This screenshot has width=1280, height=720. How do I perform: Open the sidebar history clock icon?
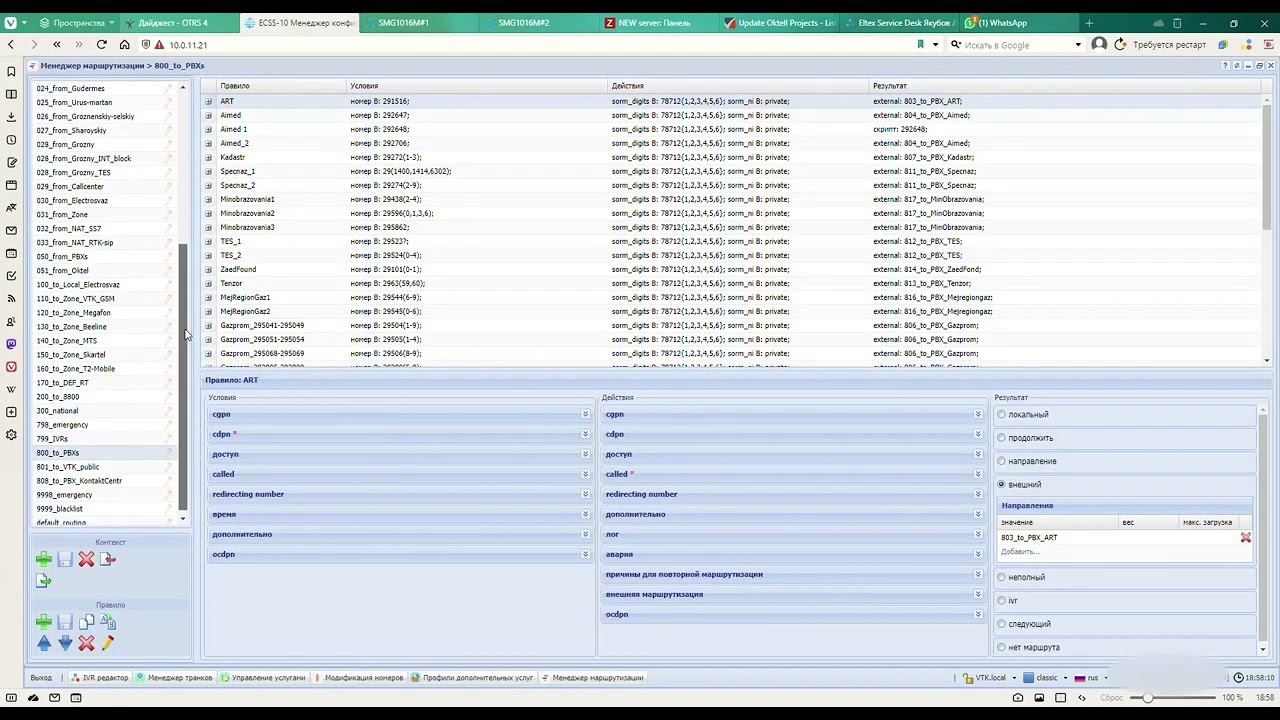11,140
